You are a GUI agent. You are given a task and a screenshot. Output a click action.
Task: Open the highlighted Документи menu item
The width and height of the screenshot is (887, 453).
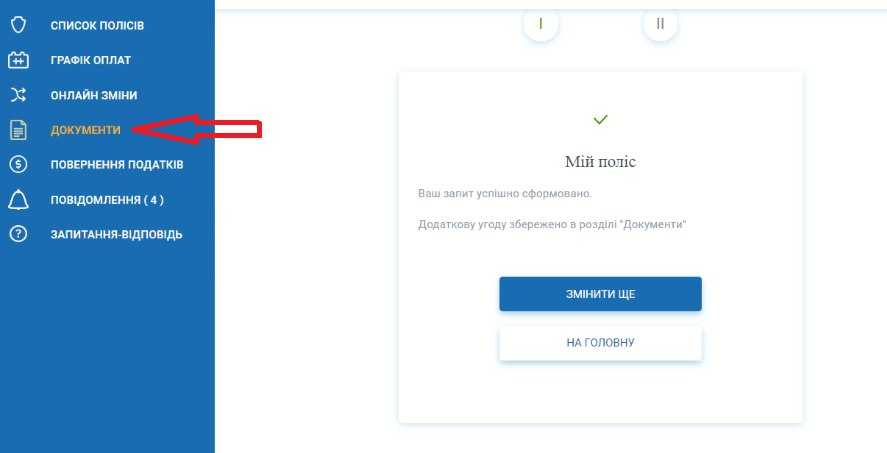tap(85, 130)
